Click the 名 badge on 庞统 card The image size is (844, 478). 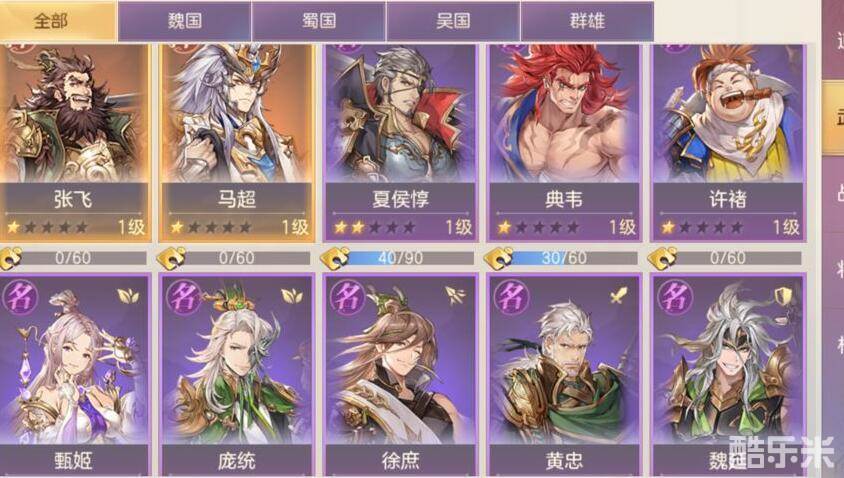pyautogui.click(x=184, y=297)
